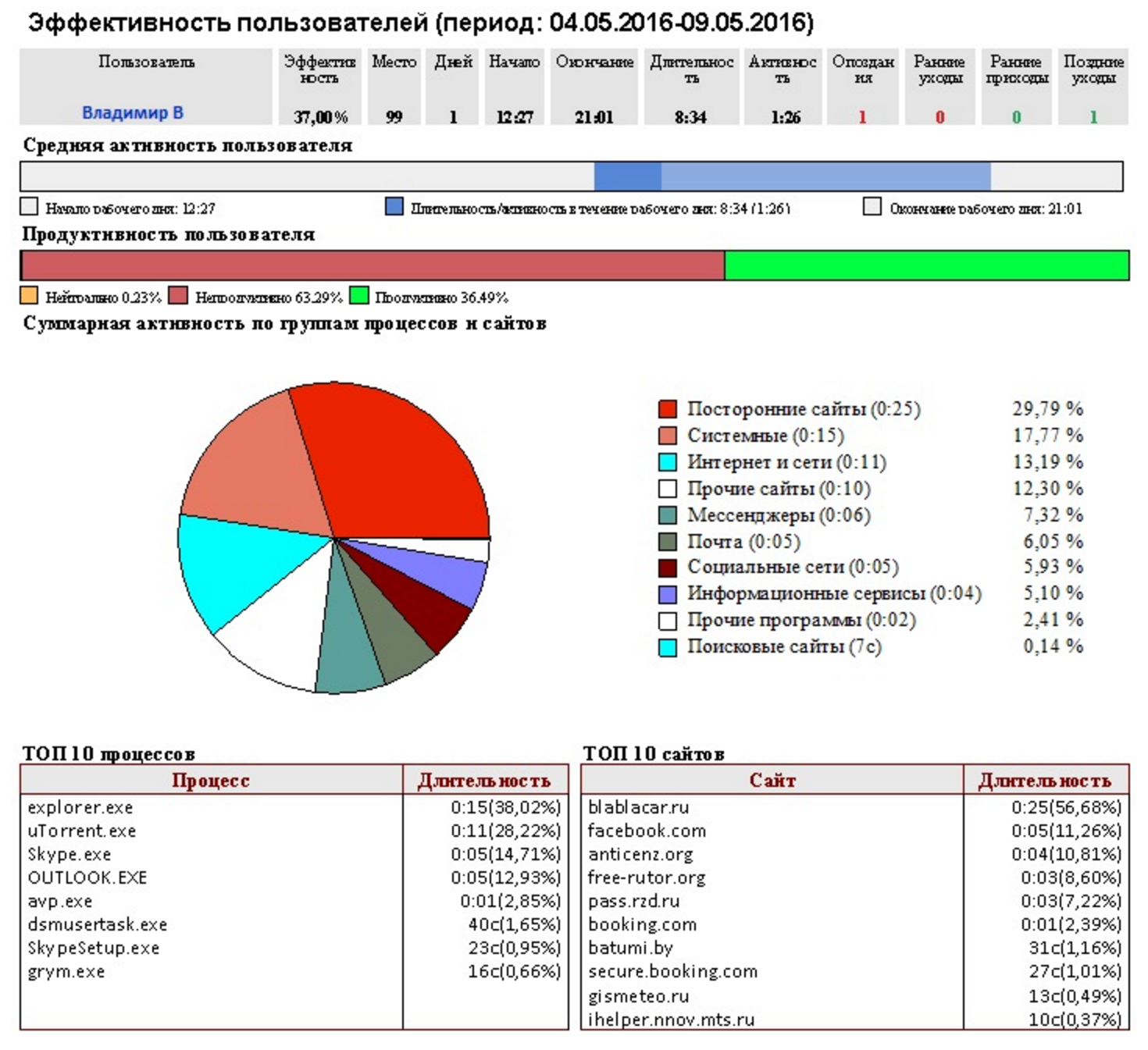Image resolution: width=1148 pixels, height=1050 pixels.
Task: Expand the «Длительность» column header
Action: pyautogui.click(x=691, y=66)
